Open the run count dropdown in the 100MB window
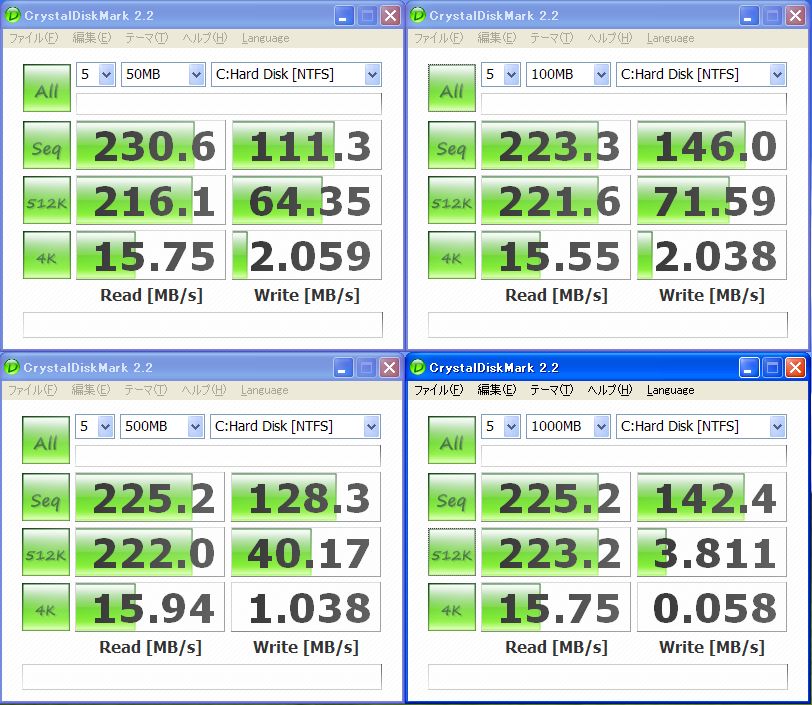The width and height of the screenshot is (812, 705). click(x=501, y=74)
